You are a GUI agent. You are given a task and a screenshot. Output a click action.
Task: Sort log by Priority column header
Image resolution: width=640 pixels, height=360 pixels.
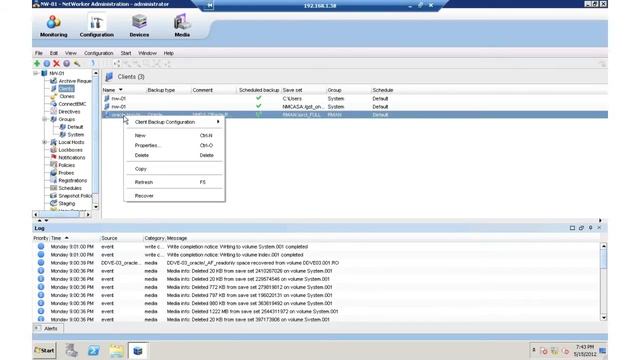click(x=41, y=238)
